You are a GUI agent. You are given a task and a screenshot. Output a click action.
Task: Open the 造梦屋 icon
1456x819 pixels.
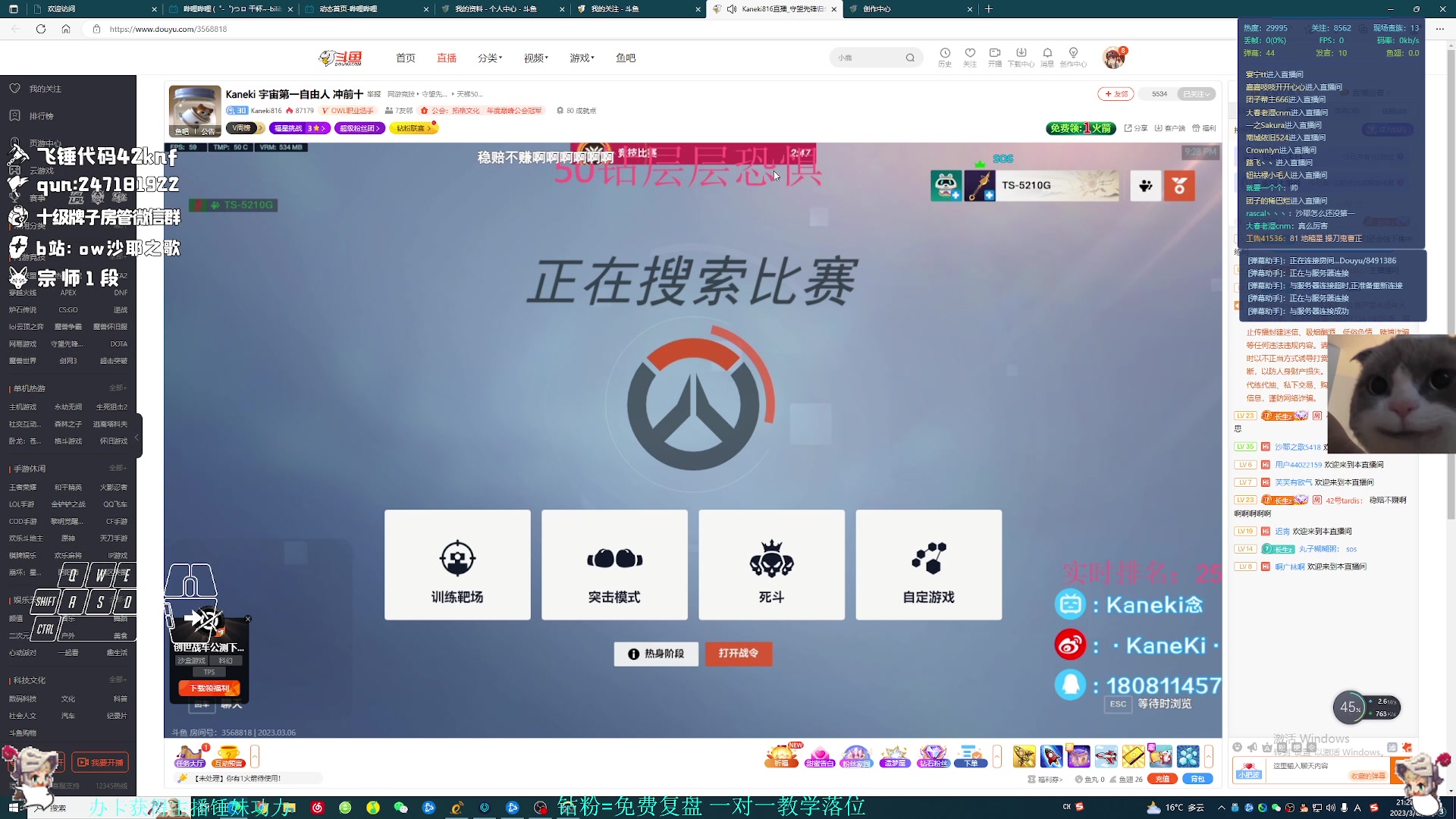[x=895, y=756]
